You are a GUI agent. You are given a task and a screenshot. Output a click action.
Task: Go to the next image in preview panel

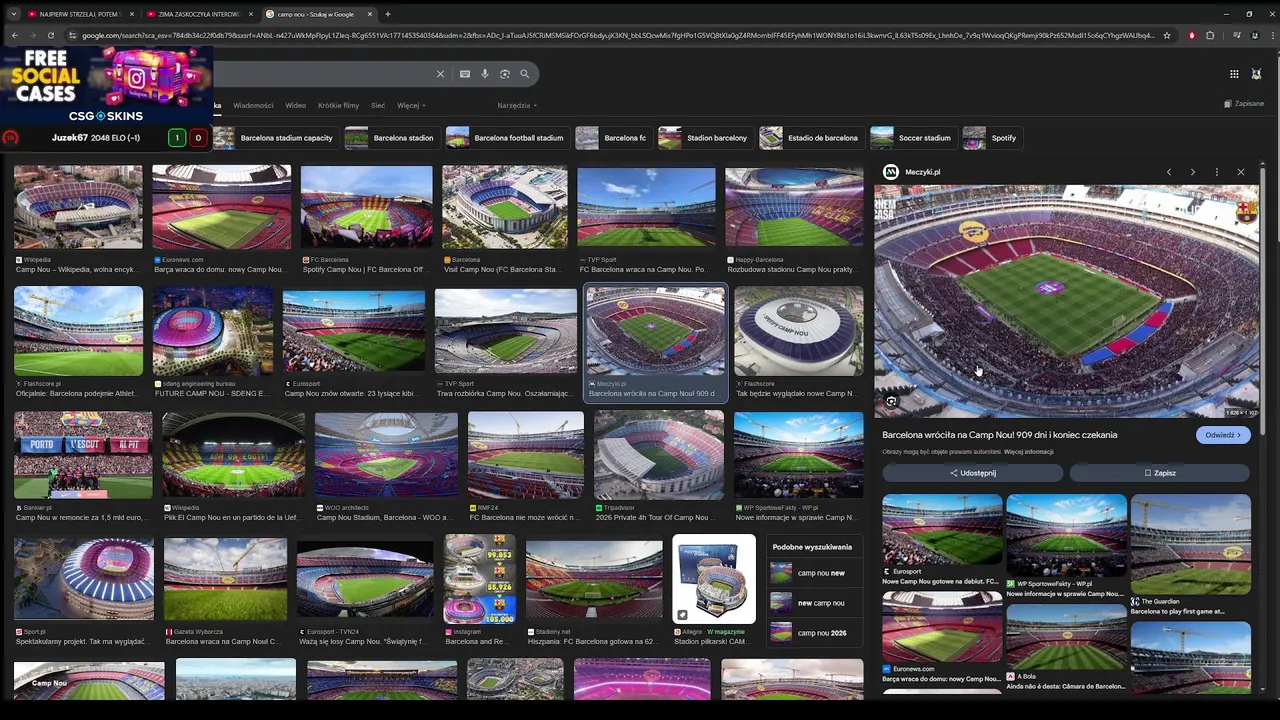pyautogui.click(x=1192, y=172)
